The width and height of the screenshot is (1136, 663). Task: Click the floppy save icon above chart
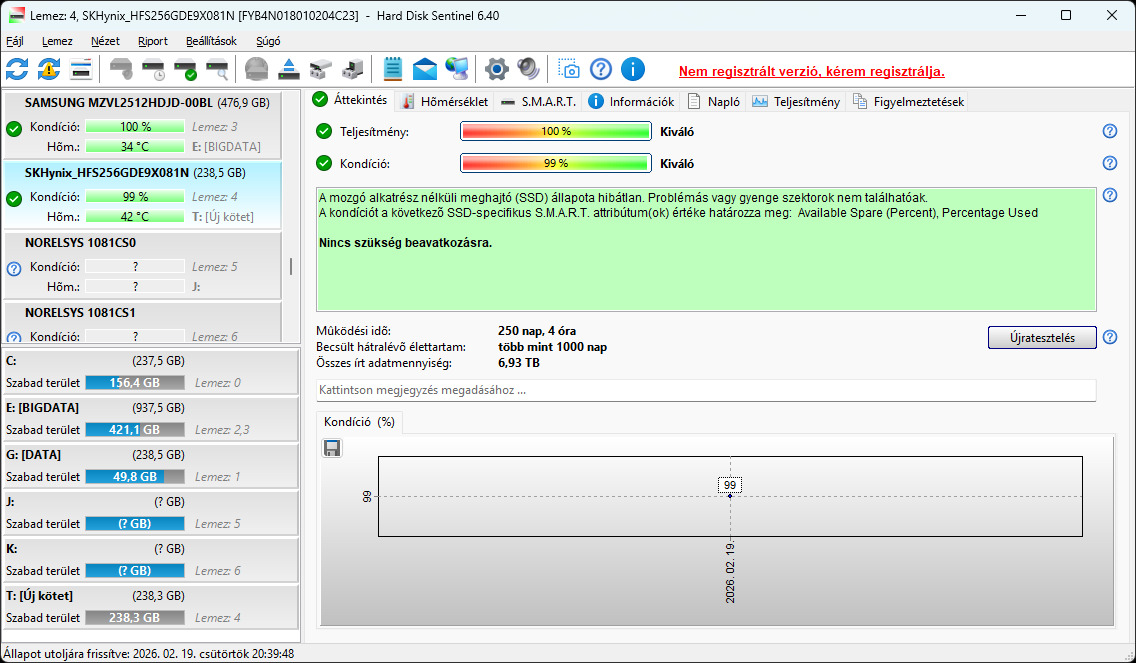point(332,449)
